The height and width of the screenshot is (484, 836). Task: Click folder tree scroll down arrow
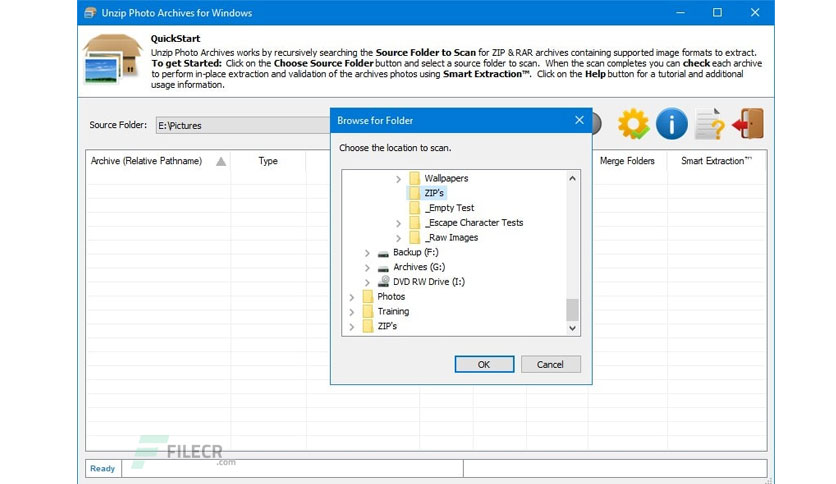coord(572,328)
